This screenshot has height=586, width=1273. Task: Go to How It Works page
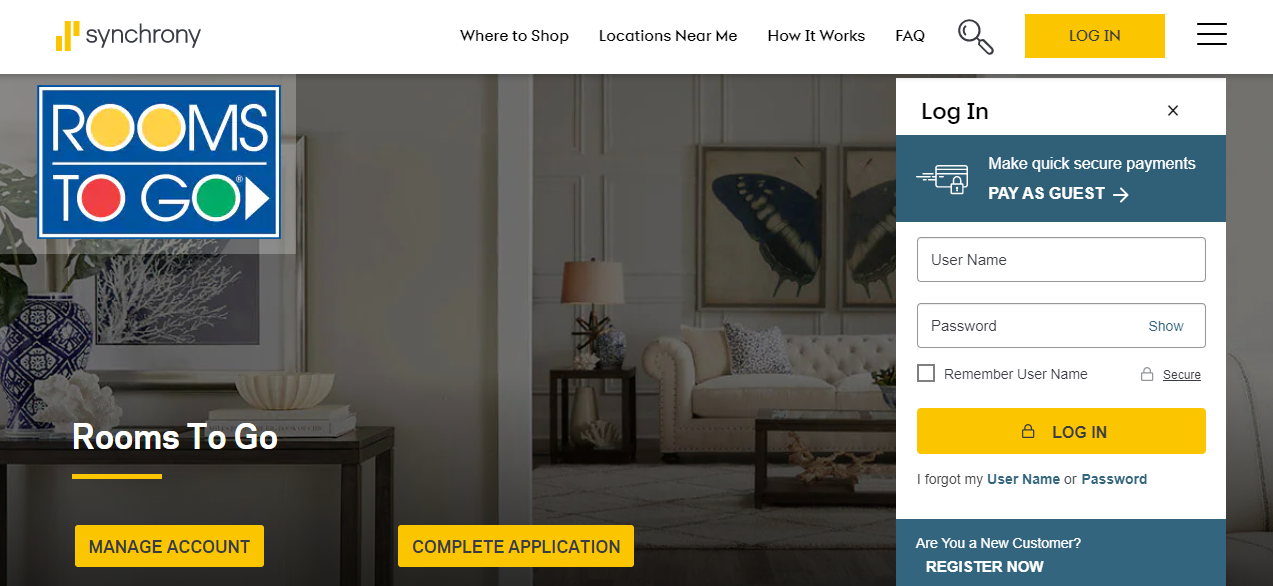(x=816, y=36)
